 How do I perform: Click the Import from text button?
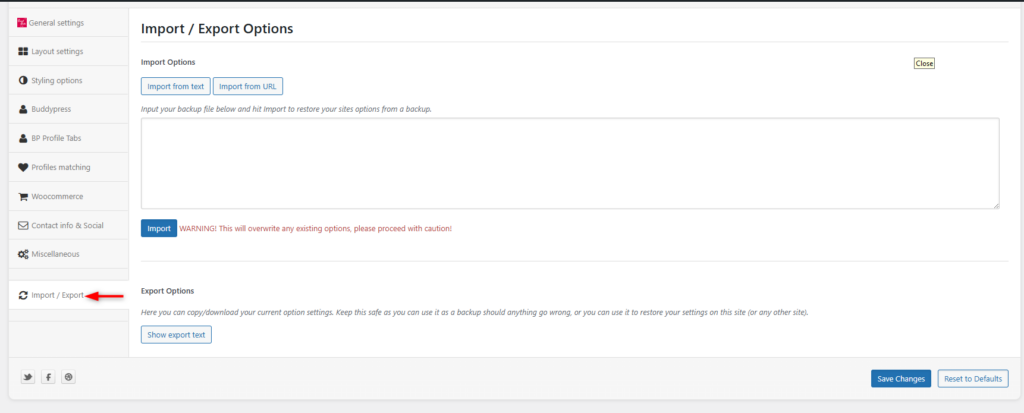[x=175, y=87]
